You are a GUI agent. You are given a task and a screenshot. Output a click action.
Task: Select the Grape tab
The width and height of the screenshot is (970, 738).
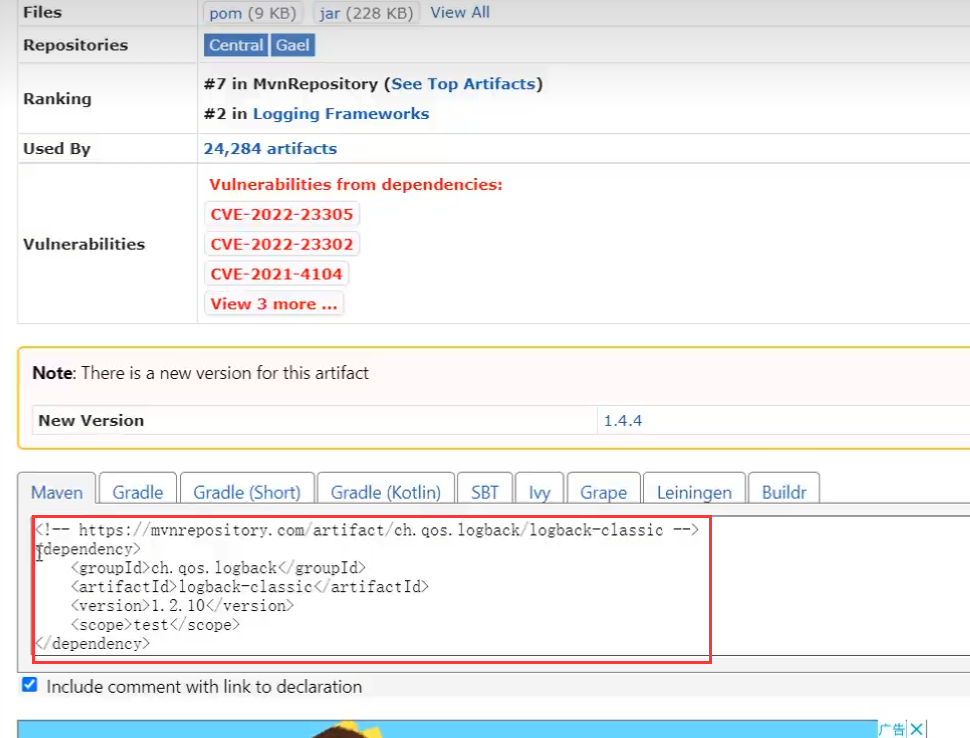(603, 492)
